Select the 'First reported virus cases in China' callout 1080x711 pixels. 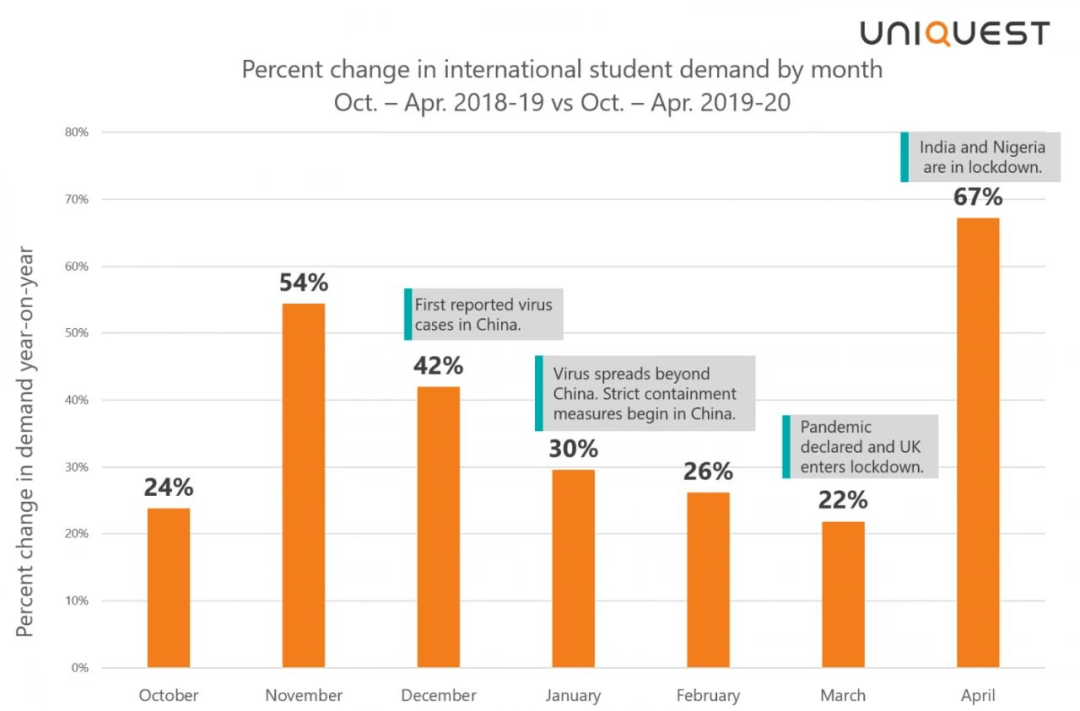click(486, 314)
